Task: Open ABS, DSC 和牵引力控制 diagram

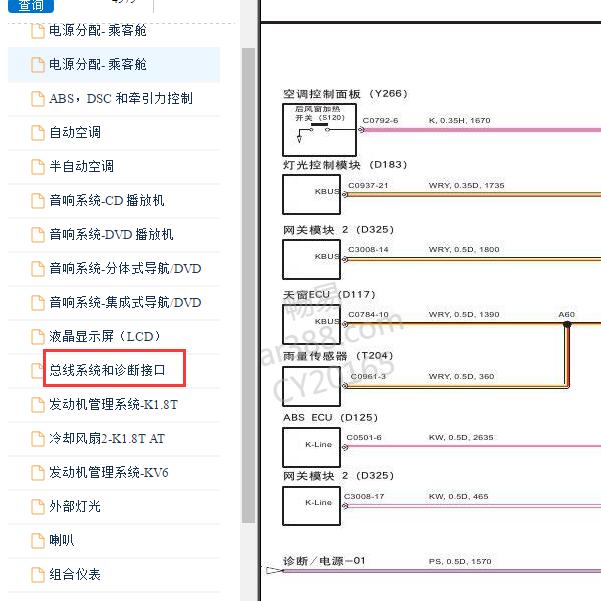Action: 121,99
